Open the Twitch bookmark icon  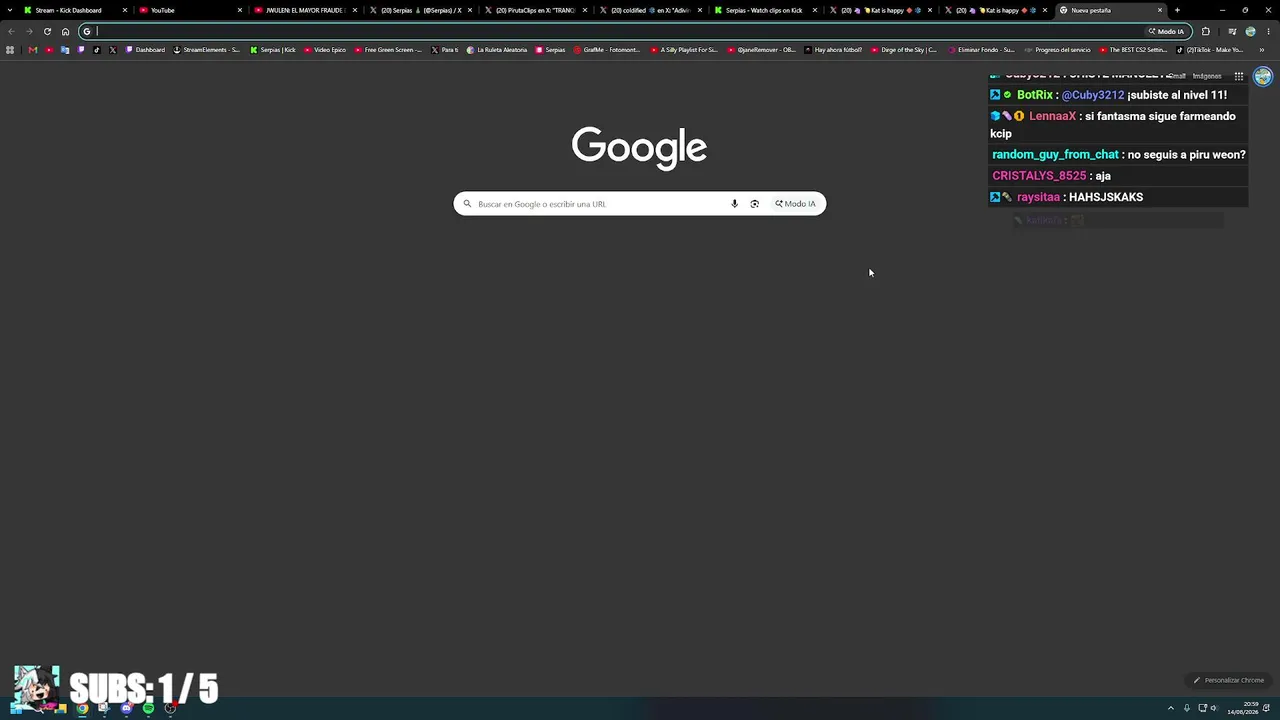(81, 50)
